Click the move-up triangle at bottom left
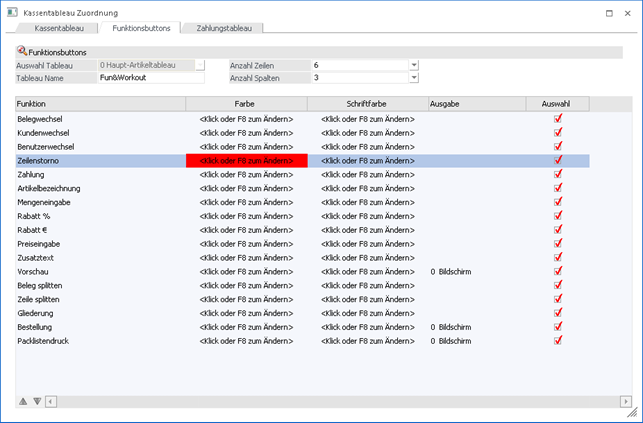This screenshot has width=643, height=423. tap(23, 401)
